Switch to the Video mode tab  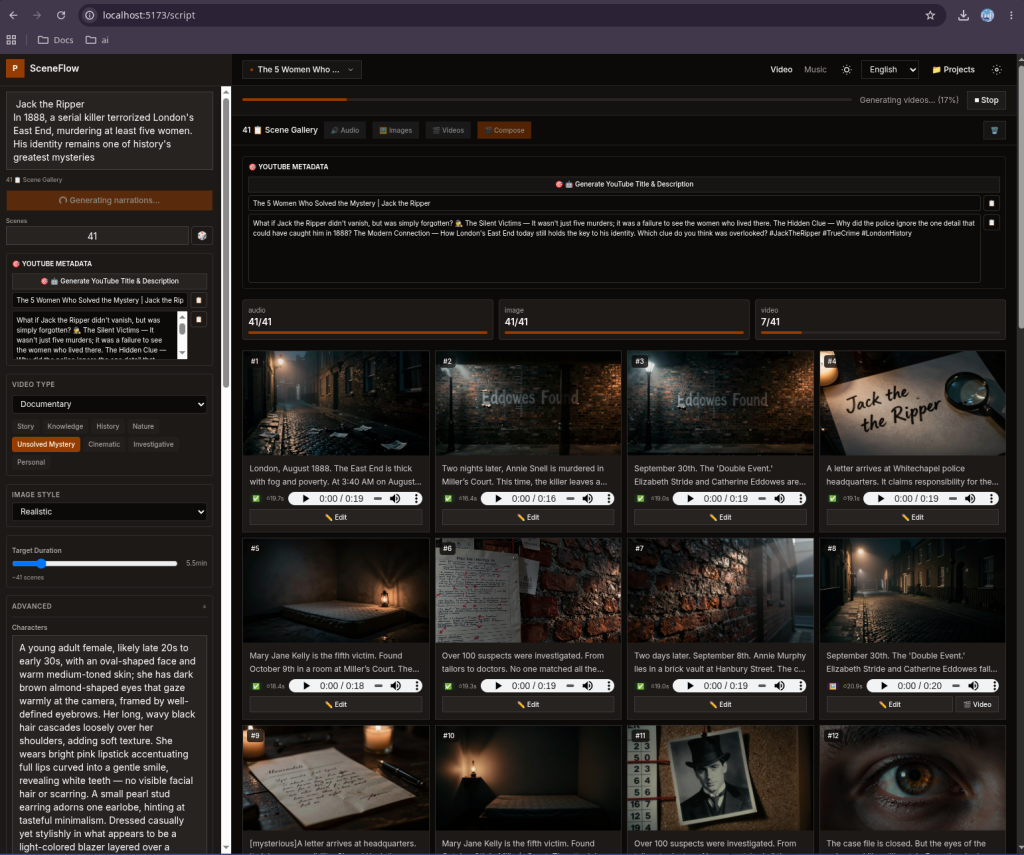coord(781,69)
